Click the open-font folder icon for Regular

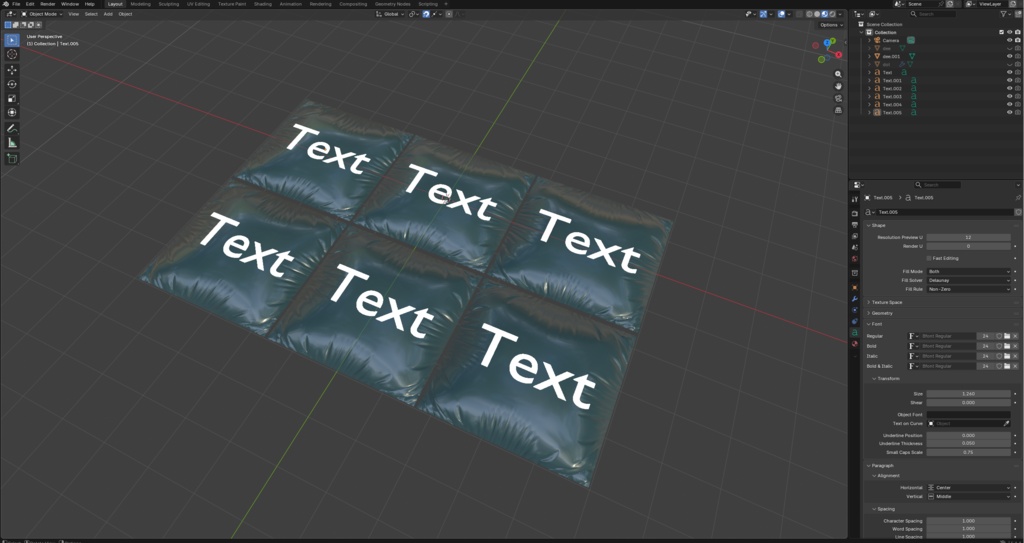click(x=1007, y=336)
